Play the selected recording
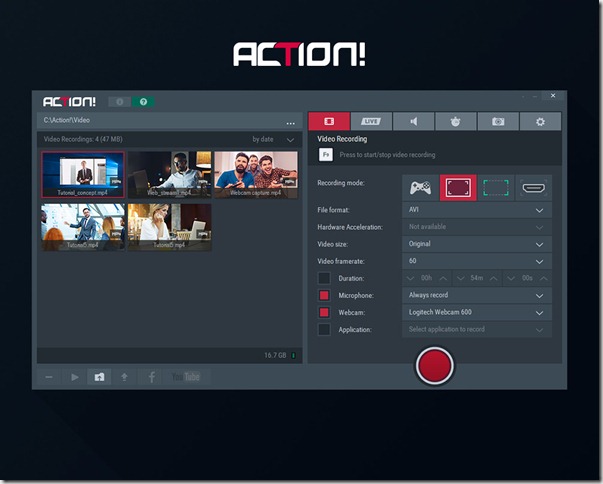 tap(74, 377)
